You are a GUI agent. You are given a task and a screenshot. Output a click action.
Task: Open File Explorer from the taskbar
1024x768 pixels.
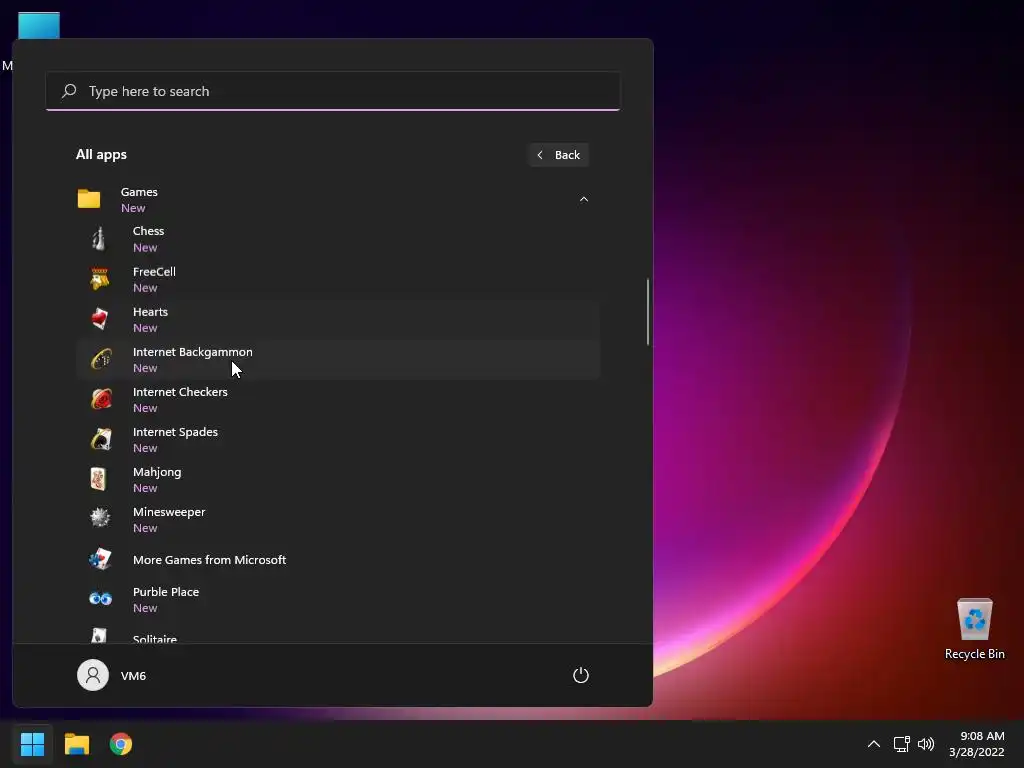pyautogui.click(x=76, y=744)
